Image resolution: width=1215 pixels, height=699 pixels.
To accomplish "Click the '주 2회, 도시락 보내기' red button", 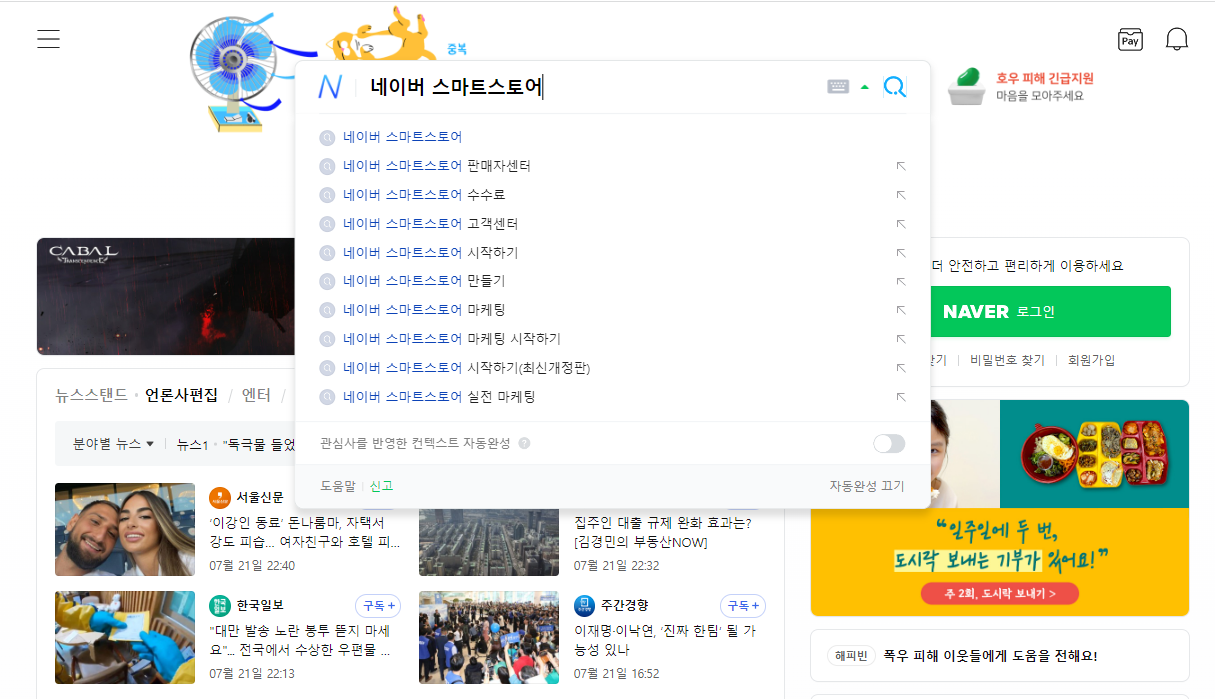I will click(x=1000, y=594).
